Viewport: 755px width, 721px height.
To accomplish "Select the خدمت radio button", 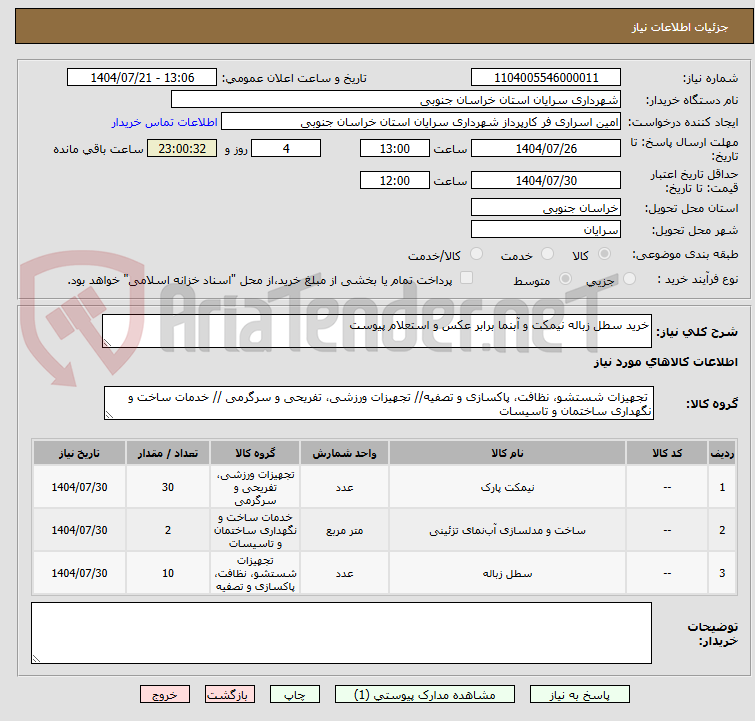I will [547, 253].
